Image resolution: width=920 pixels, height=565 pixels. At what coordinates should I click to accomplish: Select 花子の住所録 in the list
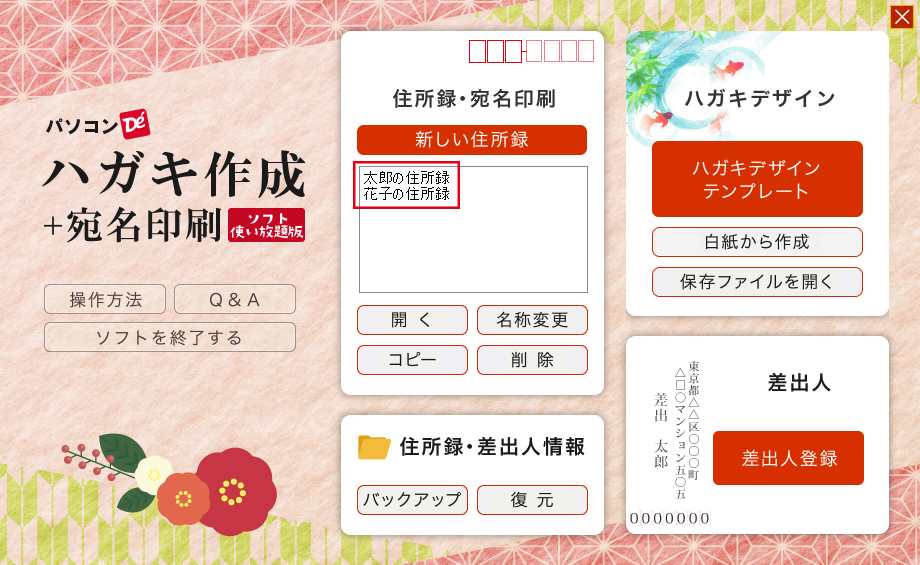[406, 194]
